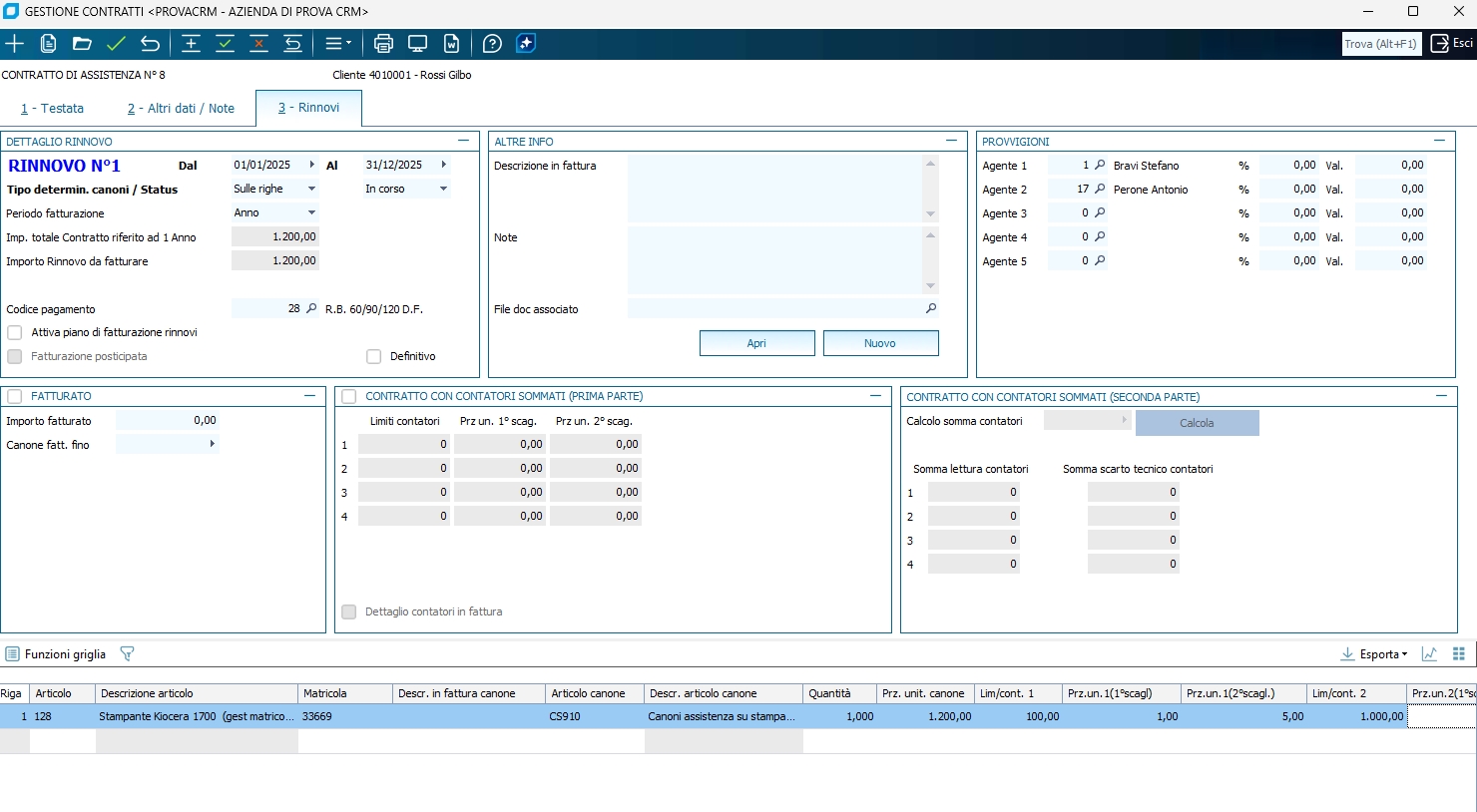Click the open folder icon in toolbar
This screenshot has height=812, width=1477.
[82, 44]
